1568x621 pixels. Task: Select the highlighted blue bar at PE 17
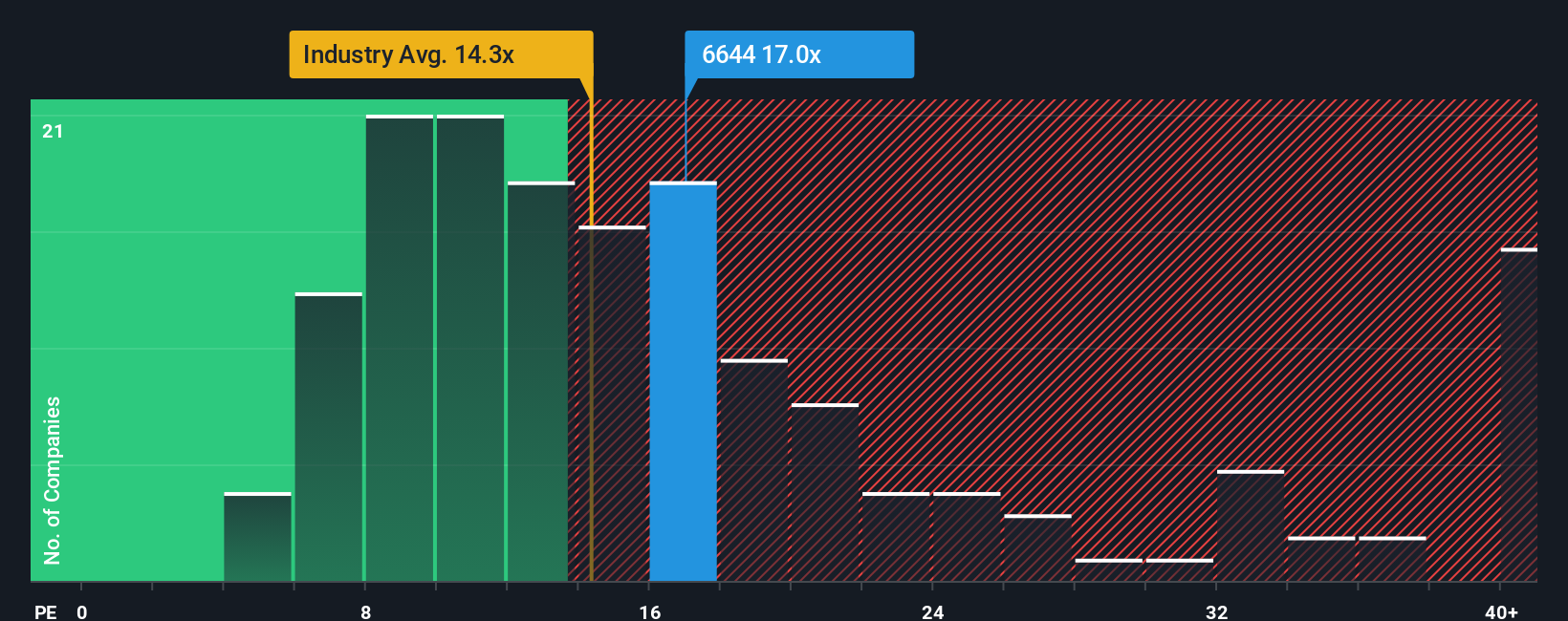[684, 381]
